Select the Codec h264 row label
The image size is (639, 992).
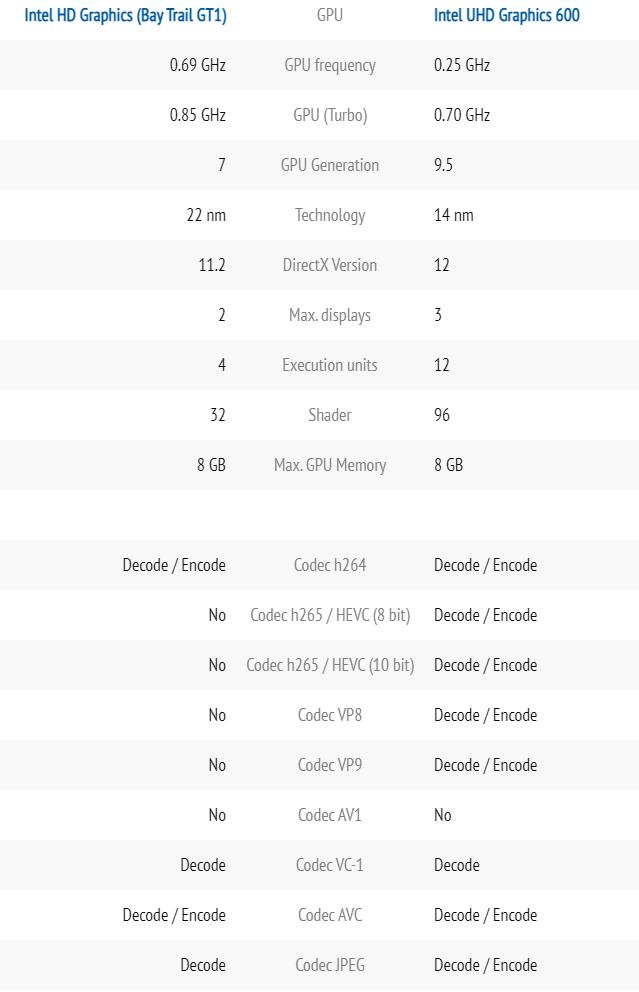tap(330, 565)
